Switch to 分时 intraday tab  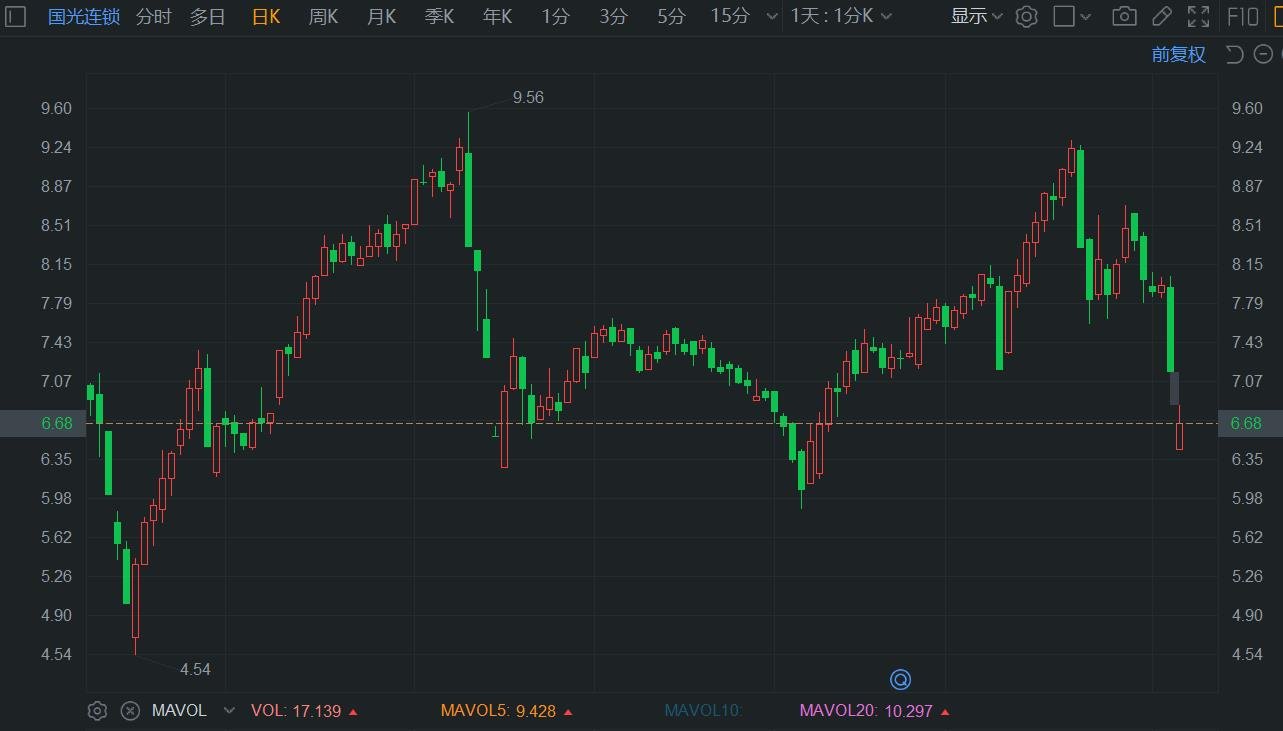(x=153, y=16)
